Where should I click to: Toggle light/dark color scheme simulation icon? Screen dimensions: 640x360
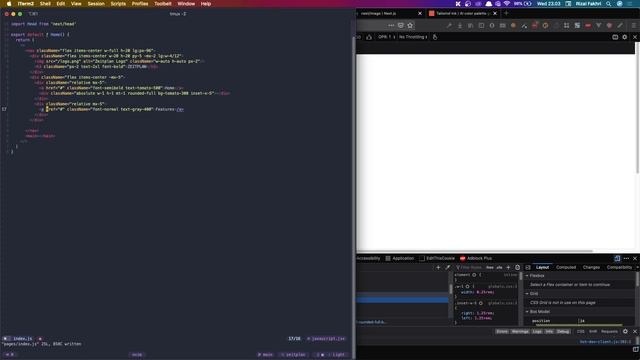click(x=518, y=267)
